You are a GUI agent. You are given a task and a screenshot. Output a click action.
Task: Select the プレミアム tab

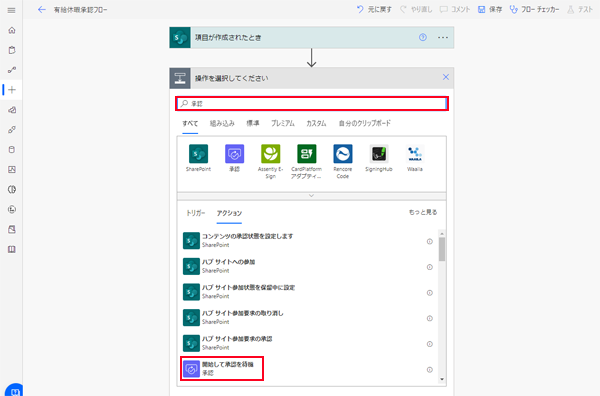[283, 124]
